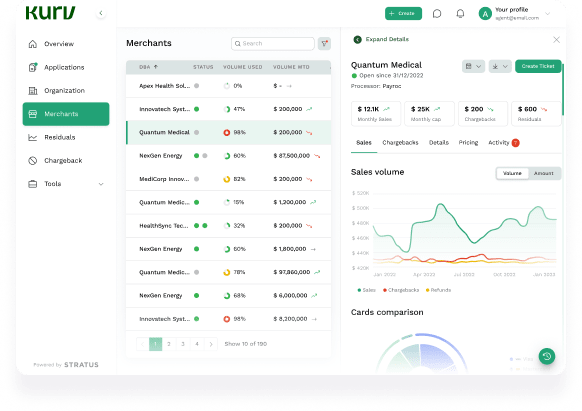
Task: Click the $ 12.1K Monthly Sales card
Action: coord(376,114)
